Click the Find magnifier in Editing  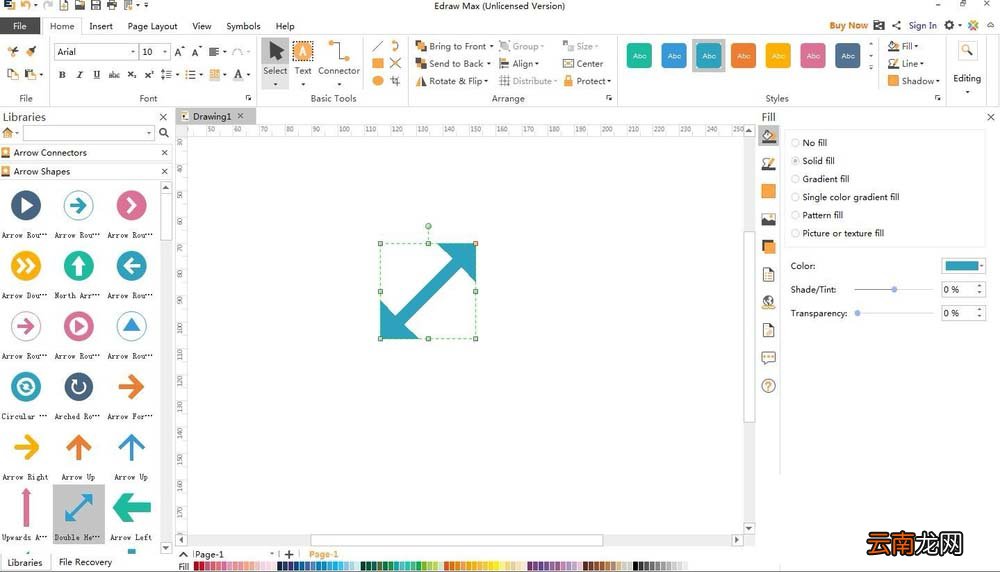(x=967, y=50)
